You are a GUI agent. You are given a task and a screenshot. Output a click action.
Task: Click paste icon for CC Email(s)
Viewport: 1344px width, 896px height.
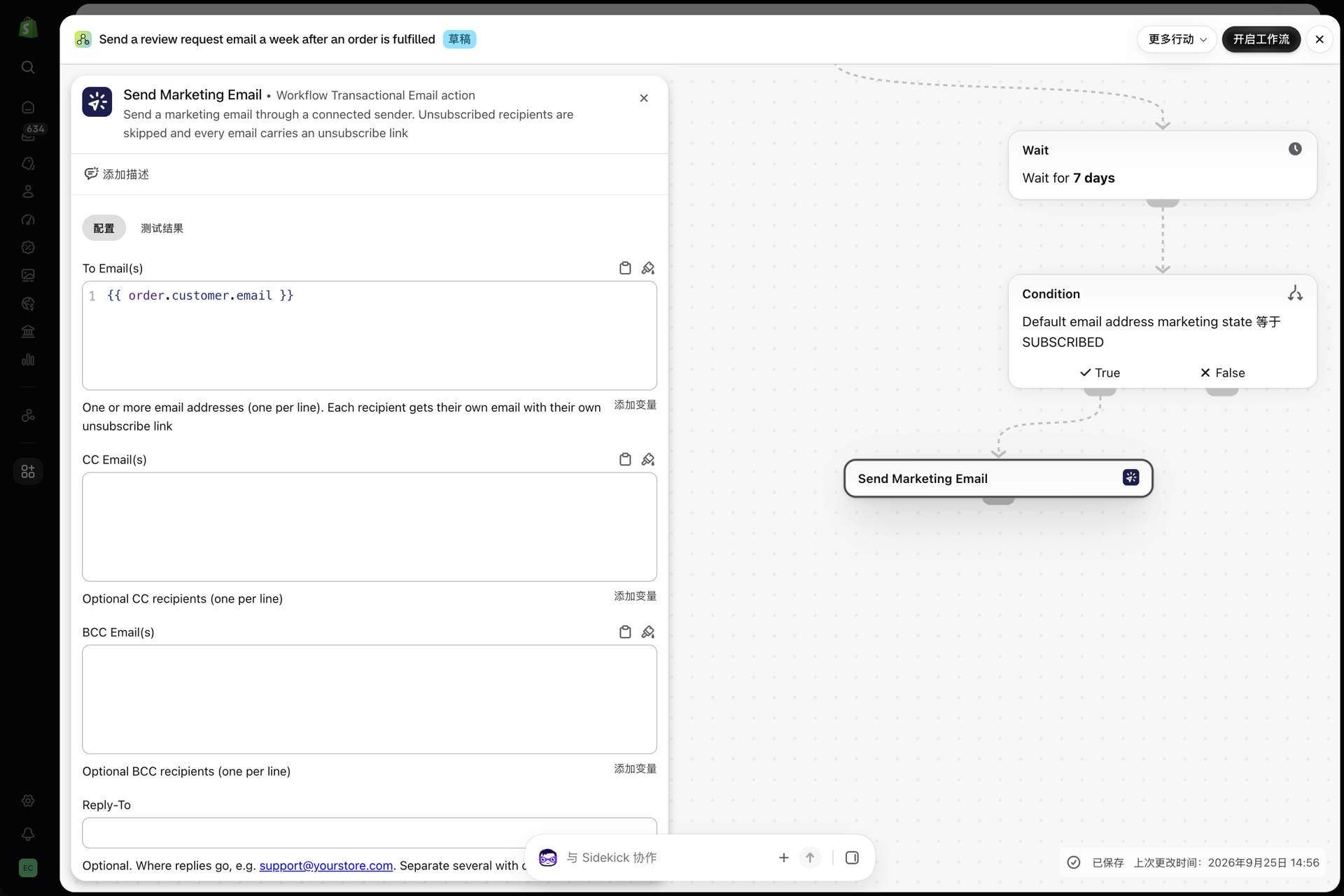[625, 459]
